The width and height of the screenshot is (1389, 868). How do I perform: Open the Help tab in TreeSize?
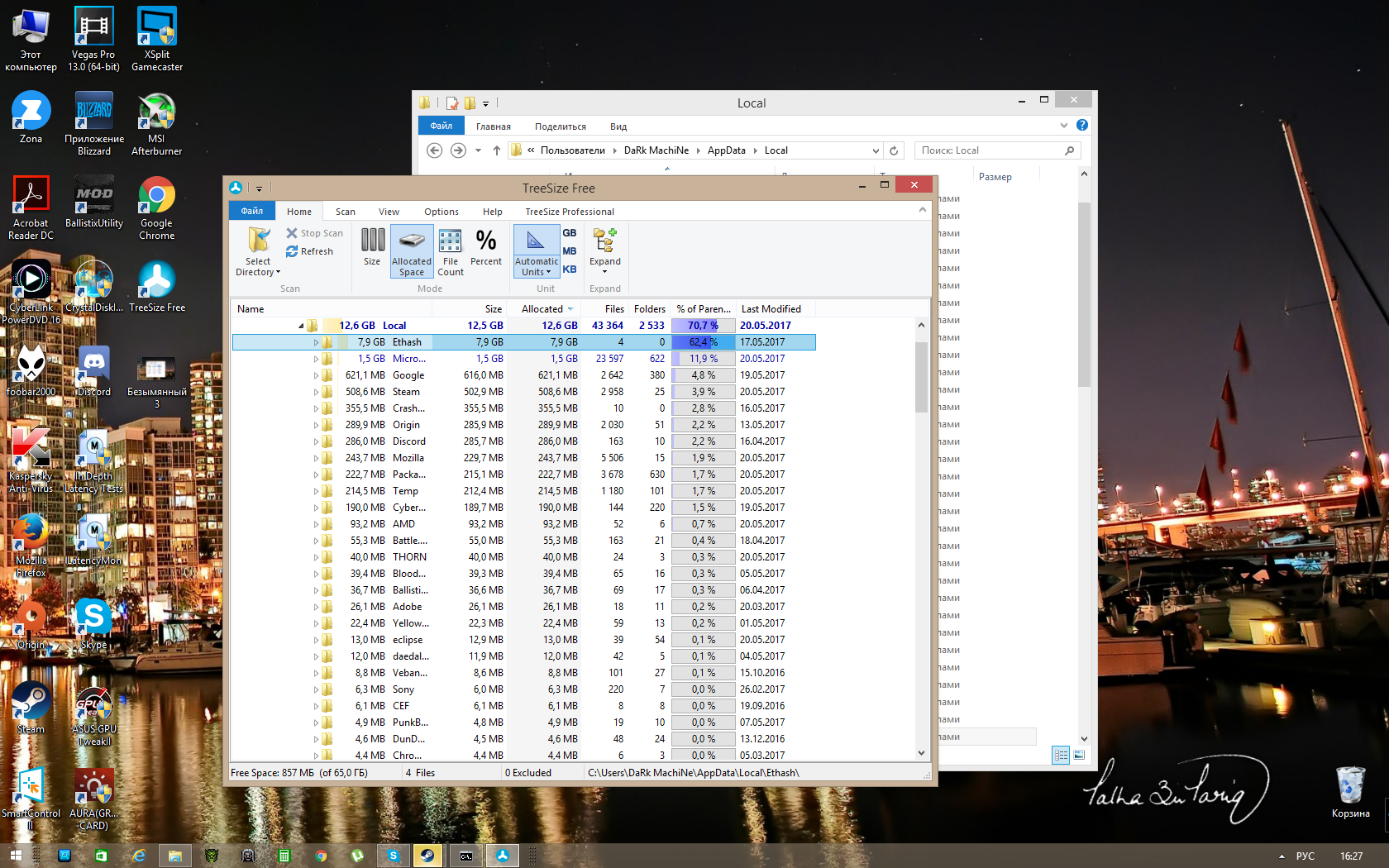[x=493, y=212]
